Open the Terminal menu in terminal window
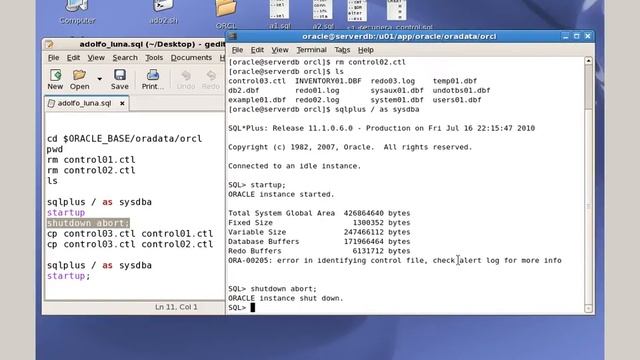Viewport: 640px width, 360px height. click(x=311, y=50)
